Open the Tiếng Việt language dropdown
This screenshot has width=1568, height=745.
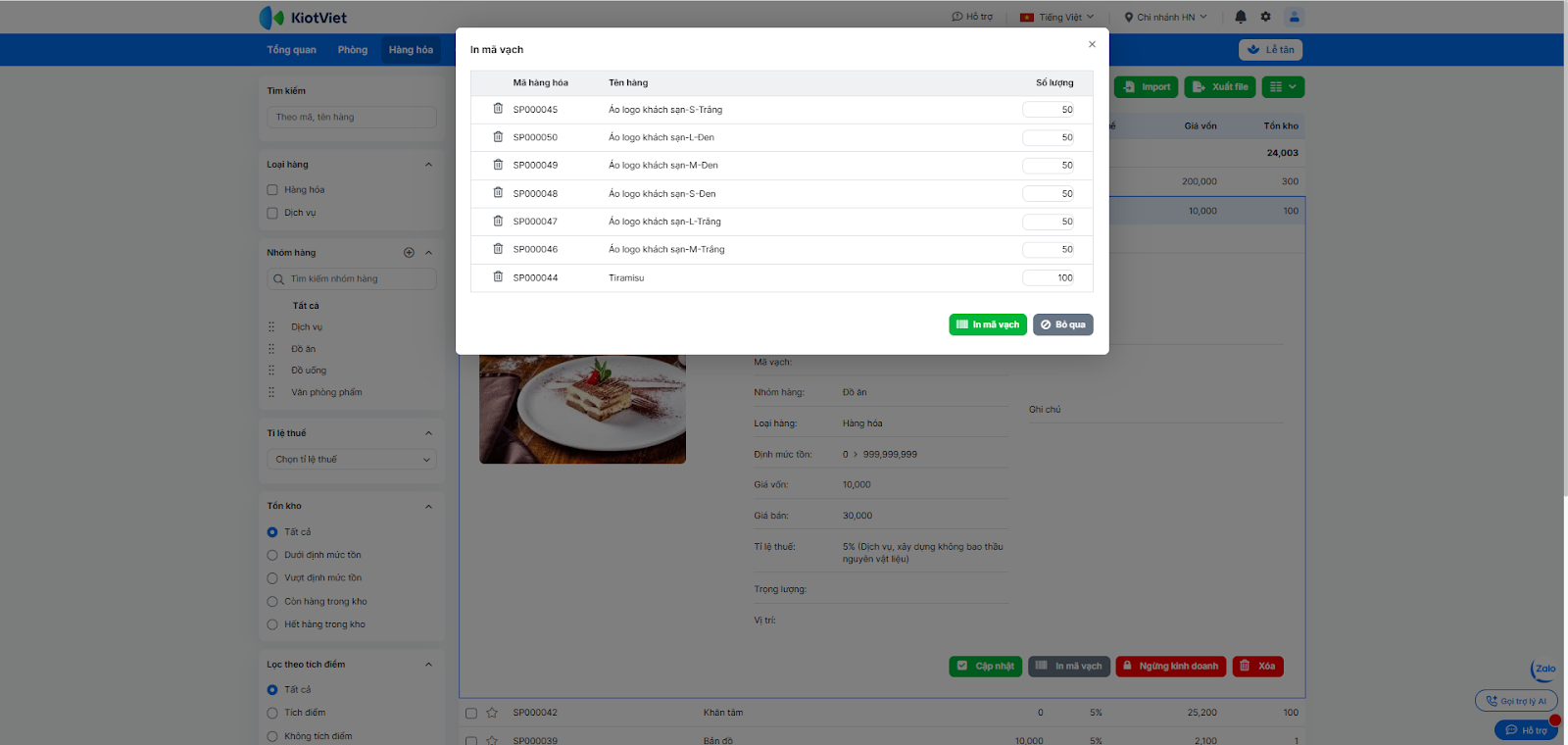click(x=1056, y=17)
